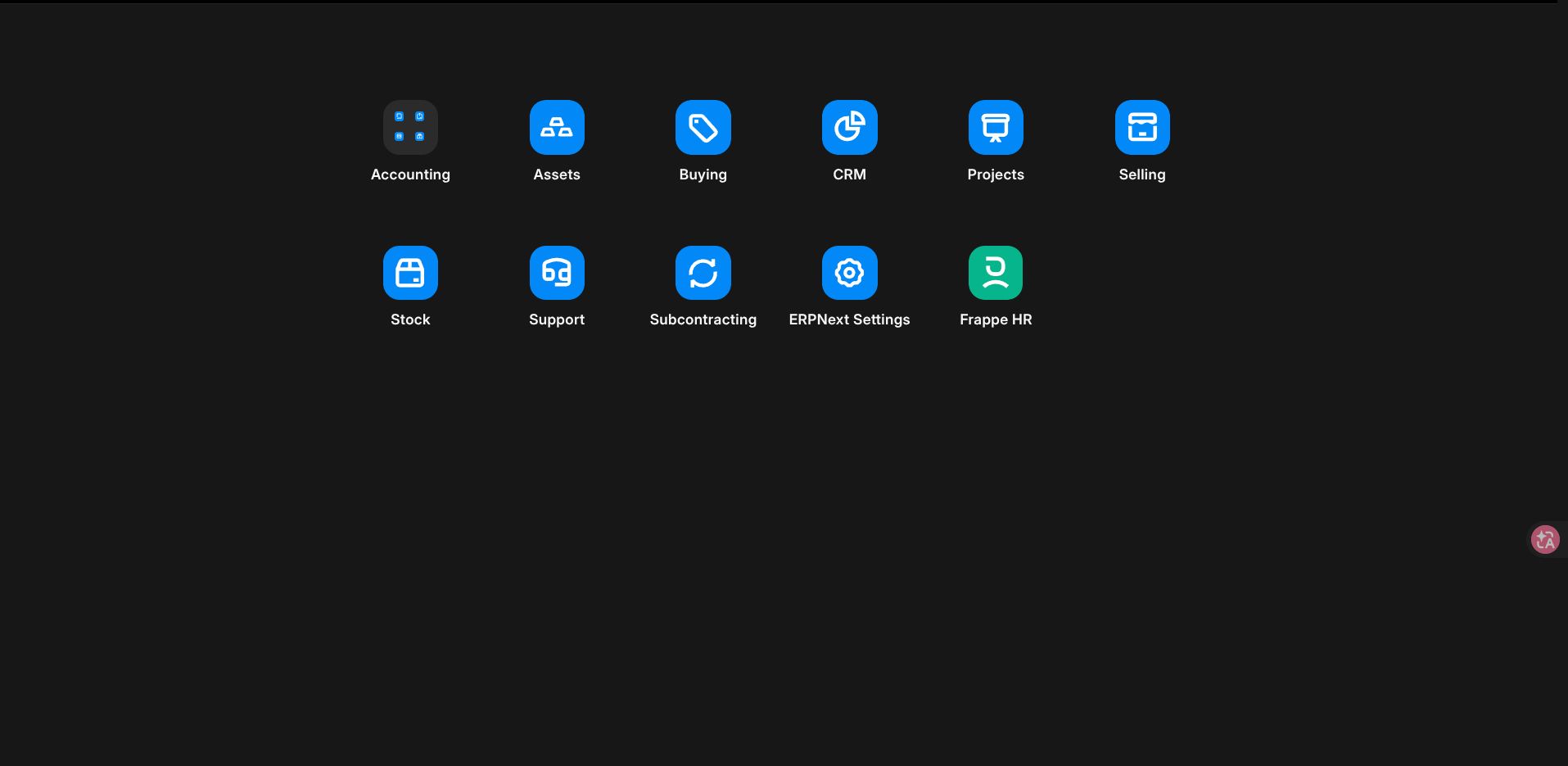Image resolution: width=1568 pixels, height=766 pixels.
Task: Select the Selling storefront icon
Action: click(1142, 127)
